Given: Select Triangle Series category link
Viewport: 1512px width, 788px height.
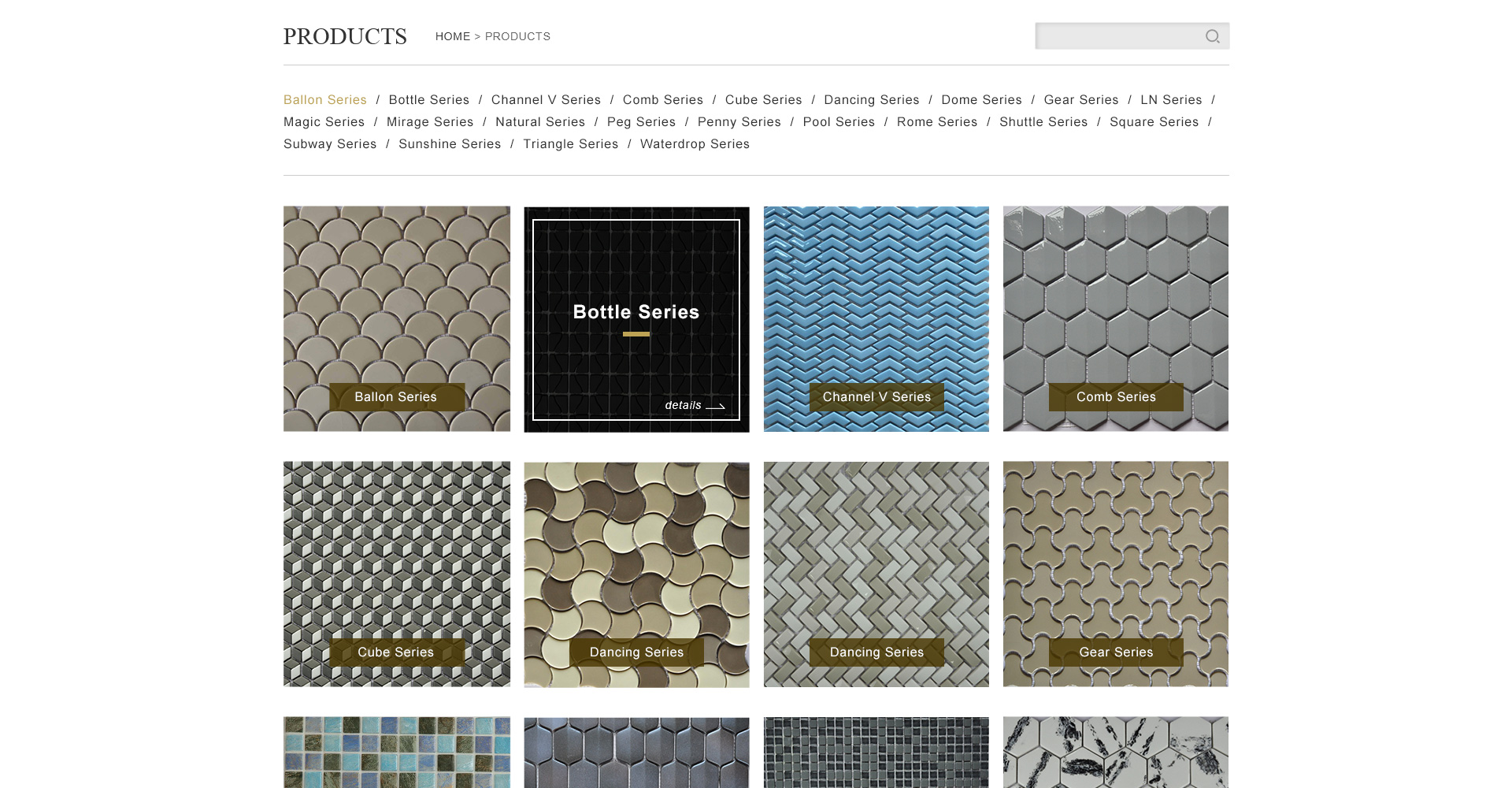Looking at the screenshot, I should [x=570, y=144].
